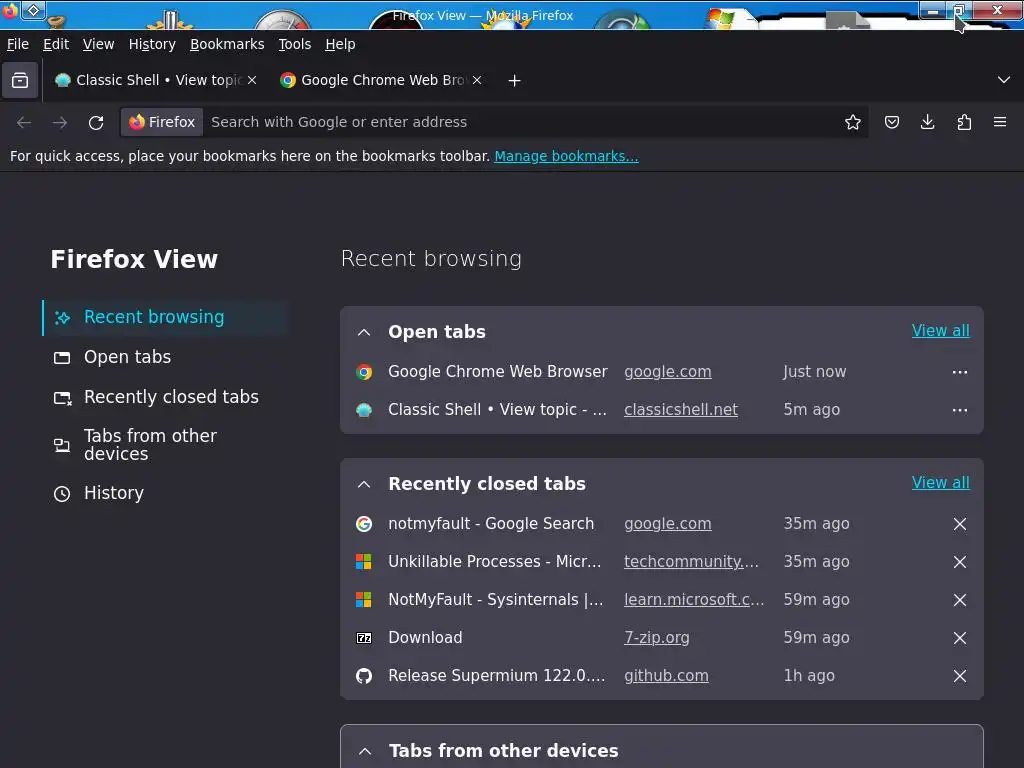Image resolution: width=1024 pixels, height=768 pixels.
Task: Reopen NotMyFault - Sysinternals closed tab
Action: point(496,600)
